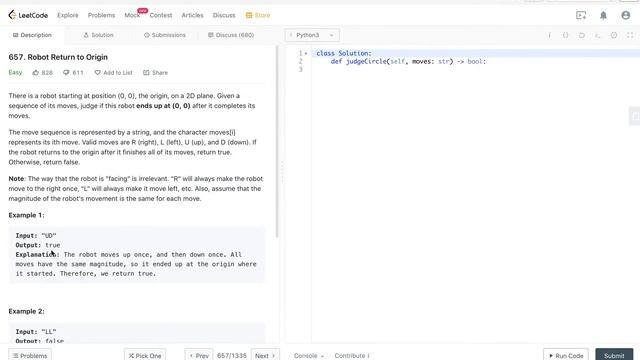Viewport: 640px width, 360px height.
Task: Open the right-edge side tab
Action: click(634, 116)
